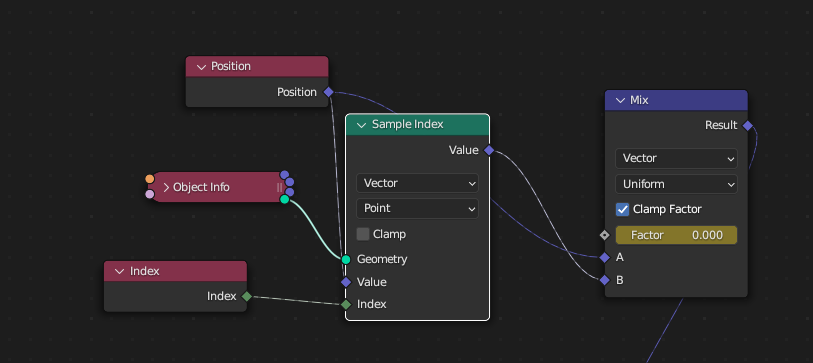Click the resize grip on the Object Info node
The width and height of the screenshot is (813, 363).
tap(279, 187)
